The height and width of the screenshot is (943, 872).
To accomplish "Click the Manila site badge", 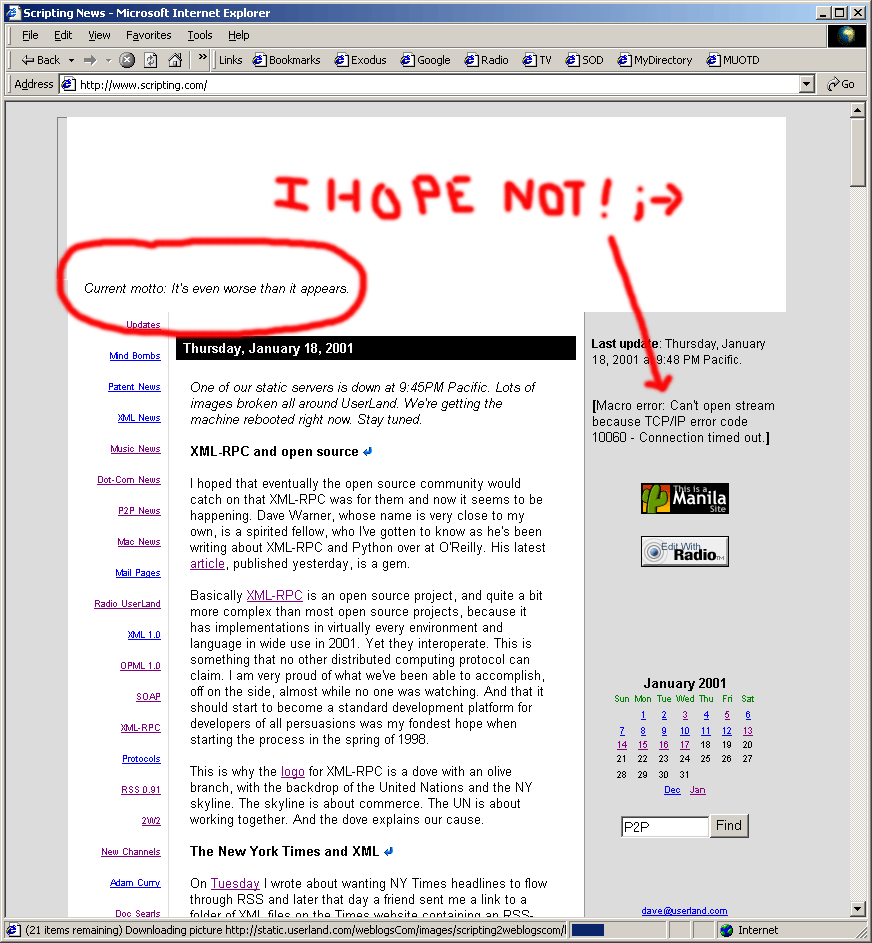I will point(684,498).
